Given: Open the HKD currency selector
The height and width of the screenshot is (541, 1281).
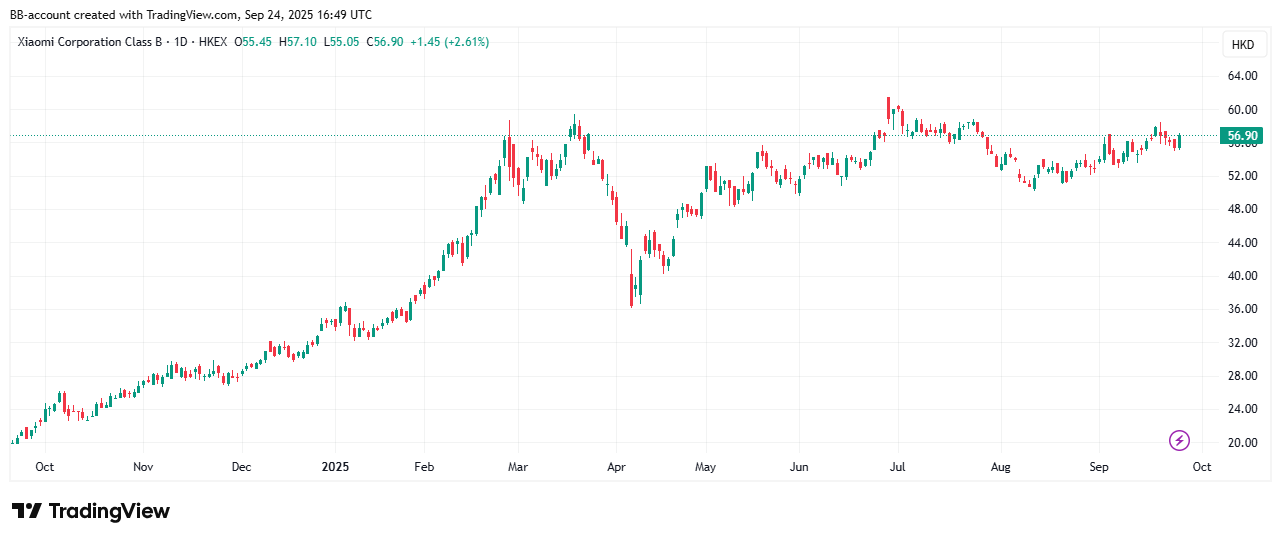Looking at the screenshot, I should pyautogui.click(x=1243, y=45).
